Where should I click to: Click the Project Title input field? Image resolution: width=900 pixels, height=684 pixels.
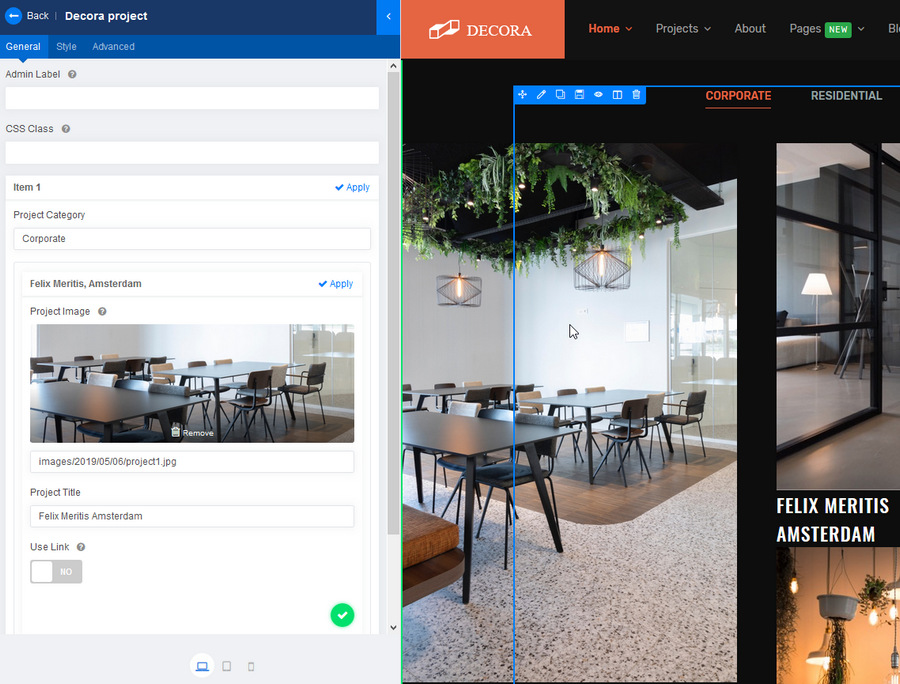pos(192,516)
